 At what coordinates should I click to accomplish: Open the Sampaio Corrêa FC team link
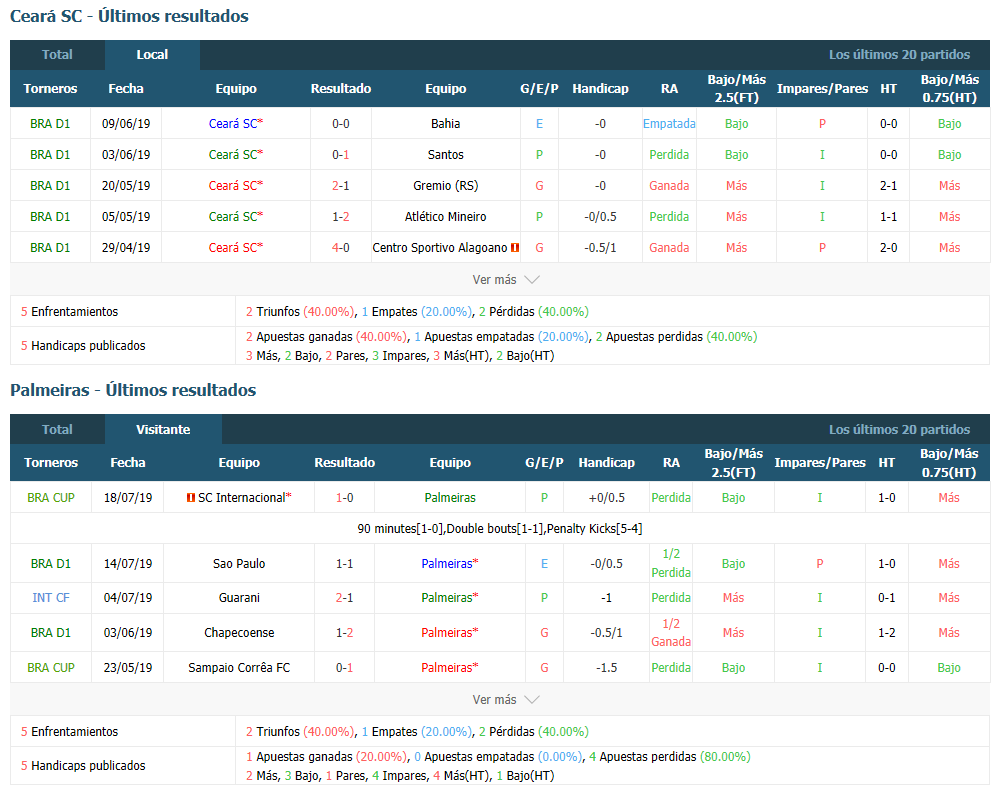pos(239,668)
